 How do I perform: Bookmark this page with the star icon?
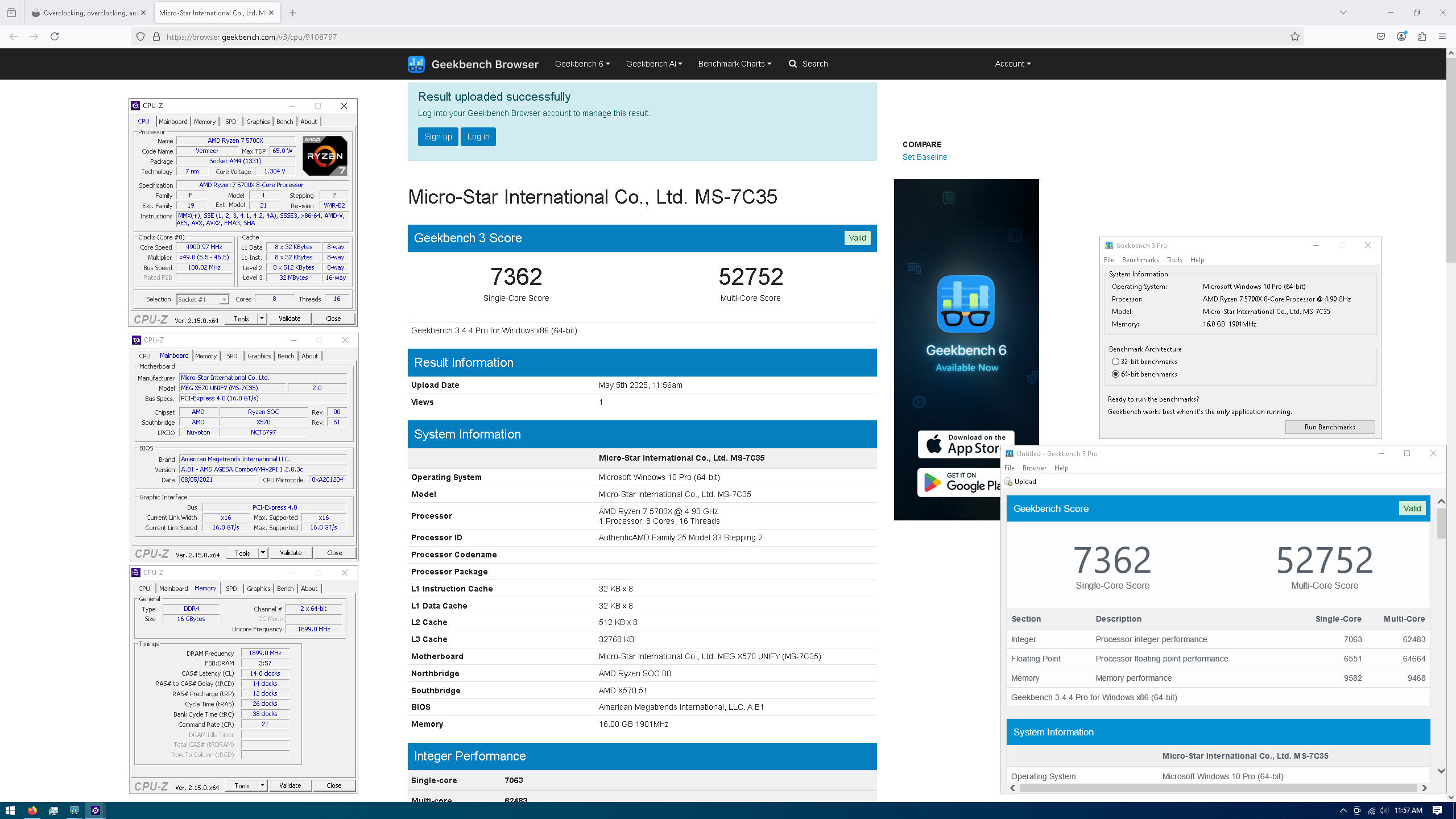1295,36
